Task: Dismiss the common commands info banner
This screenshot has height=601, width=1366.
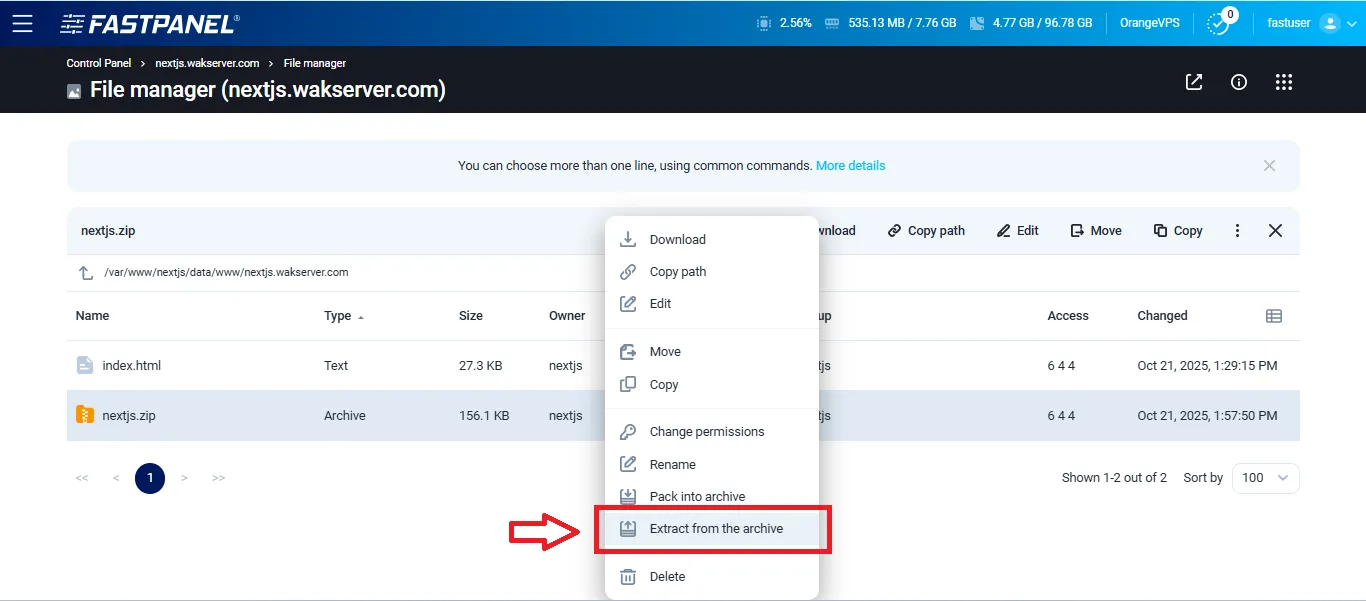Action: [1269, 166]
